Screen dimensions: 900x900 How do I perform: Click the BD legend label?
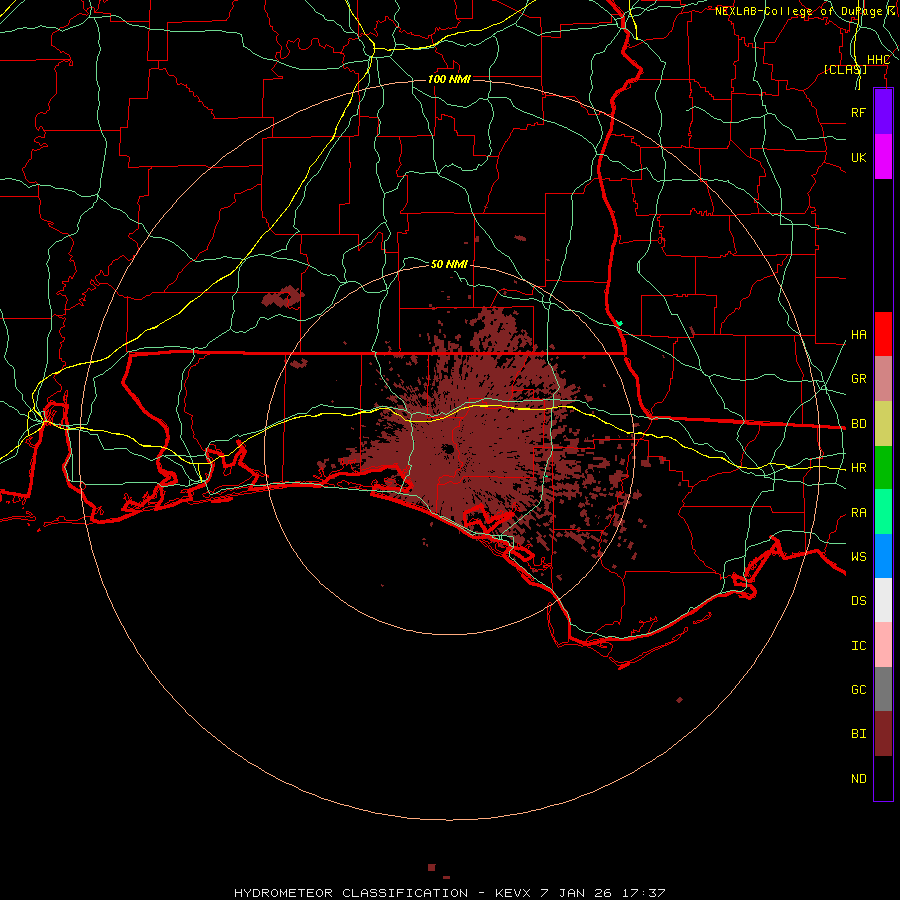pyautogui.click(x=858, y=424)
